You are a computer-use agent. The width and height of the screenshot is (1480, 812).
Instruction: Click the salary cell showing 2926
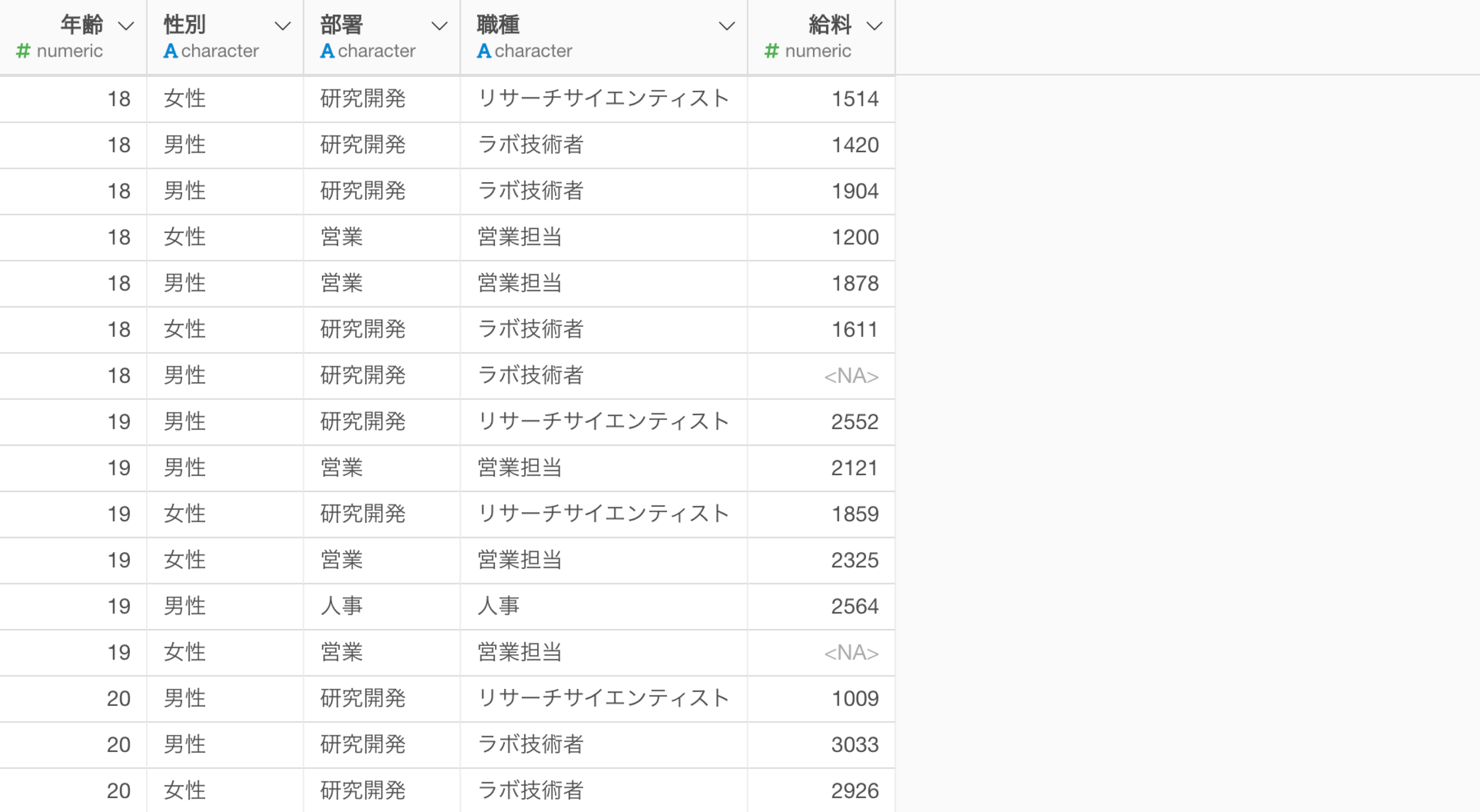tap(821, 791)
